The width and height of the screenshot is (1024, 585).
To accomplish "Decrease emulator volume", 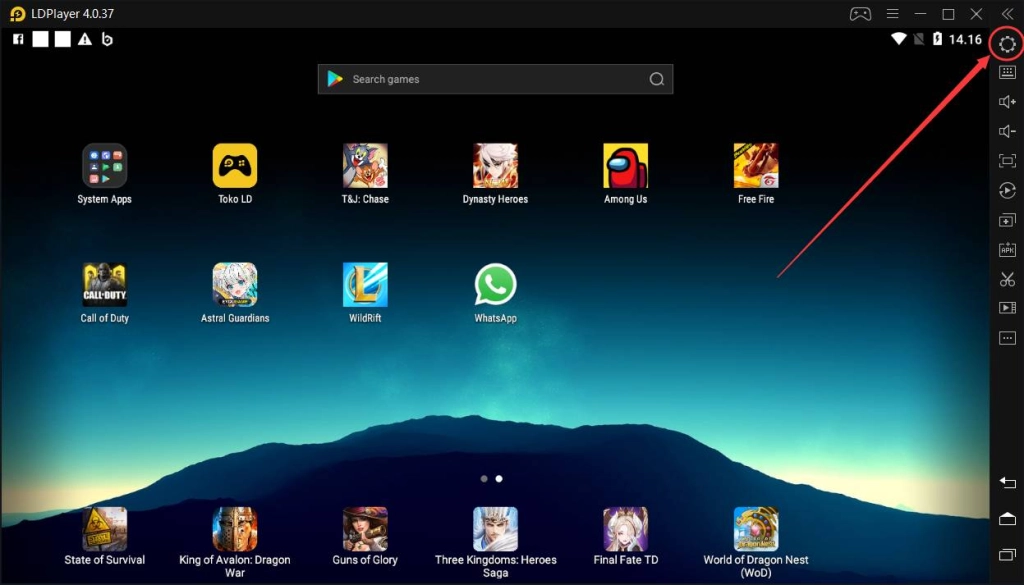I will 1007,131.
